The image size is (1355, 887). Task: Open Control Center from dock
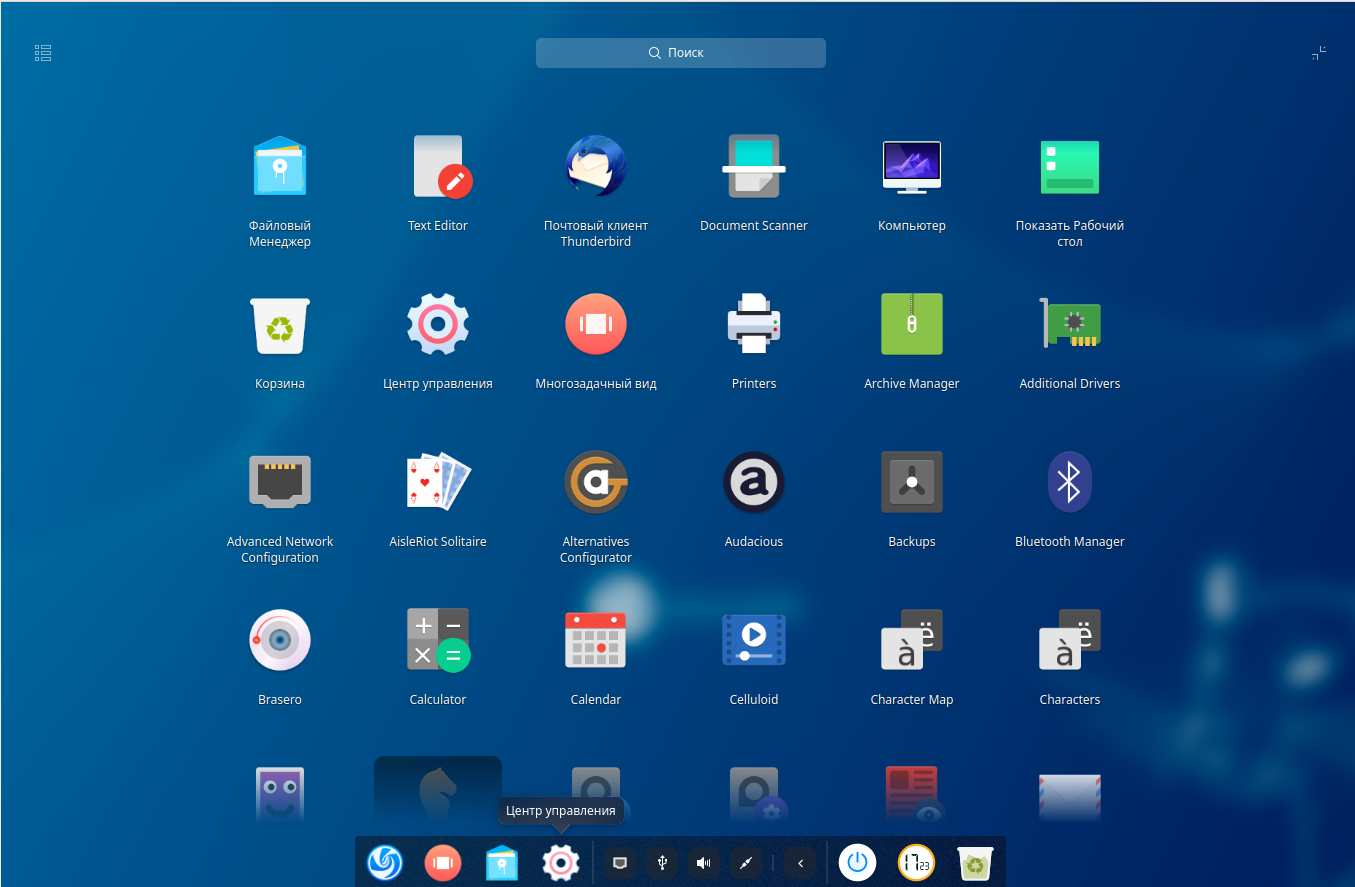(x=561, y=862)
